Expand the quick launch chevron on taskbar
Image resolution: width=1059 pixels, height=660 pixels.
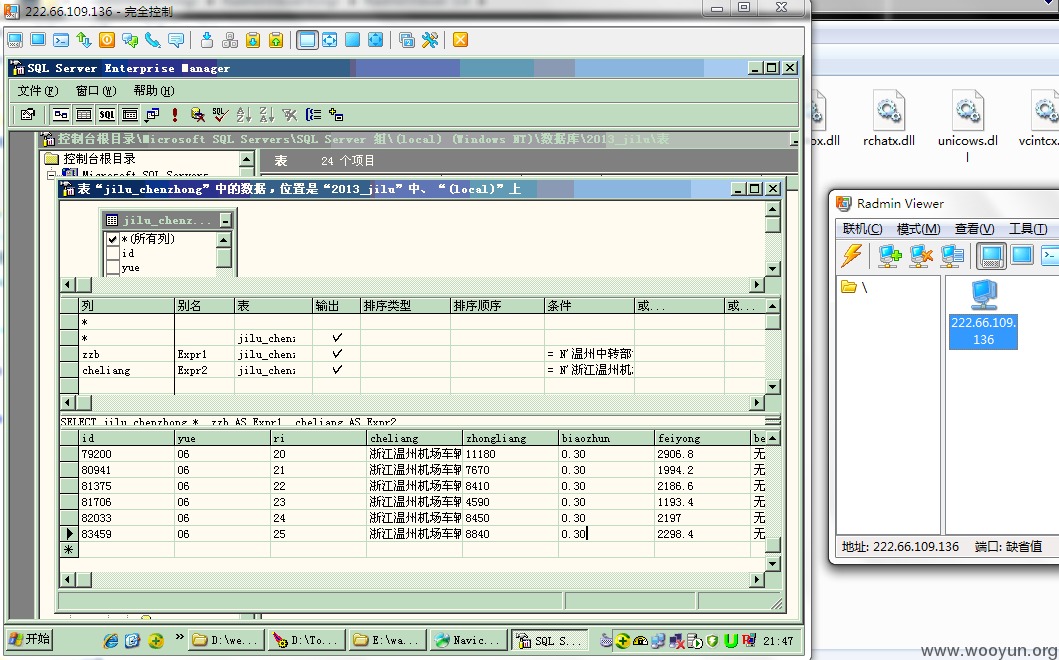pos(179,636)
